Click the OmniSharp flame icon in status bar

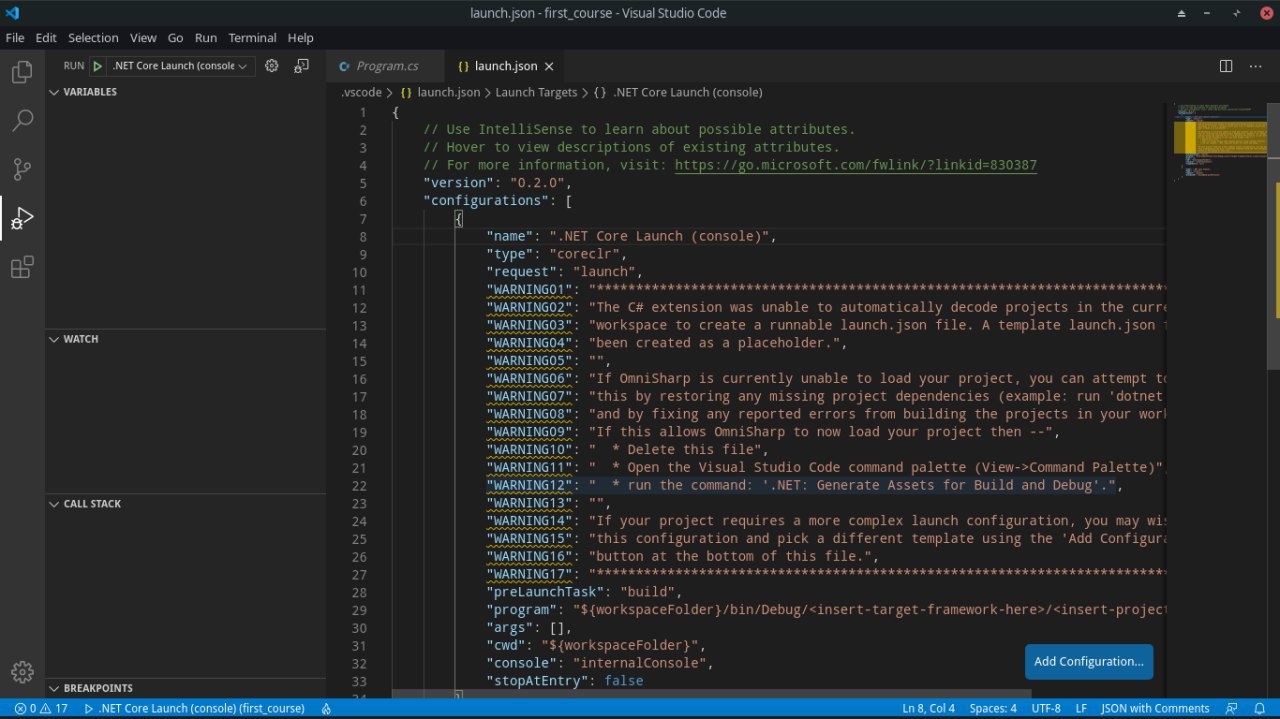click(326, 708)
